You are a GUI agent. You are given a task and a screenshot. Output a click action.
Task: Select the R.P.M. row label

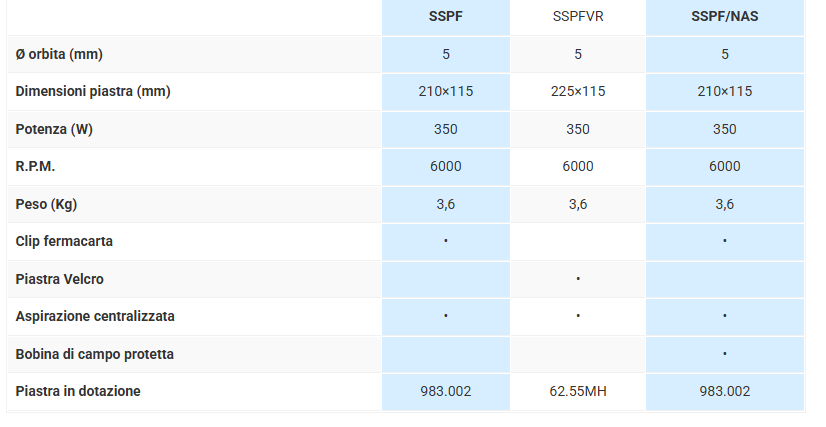[x=35, y=166]
